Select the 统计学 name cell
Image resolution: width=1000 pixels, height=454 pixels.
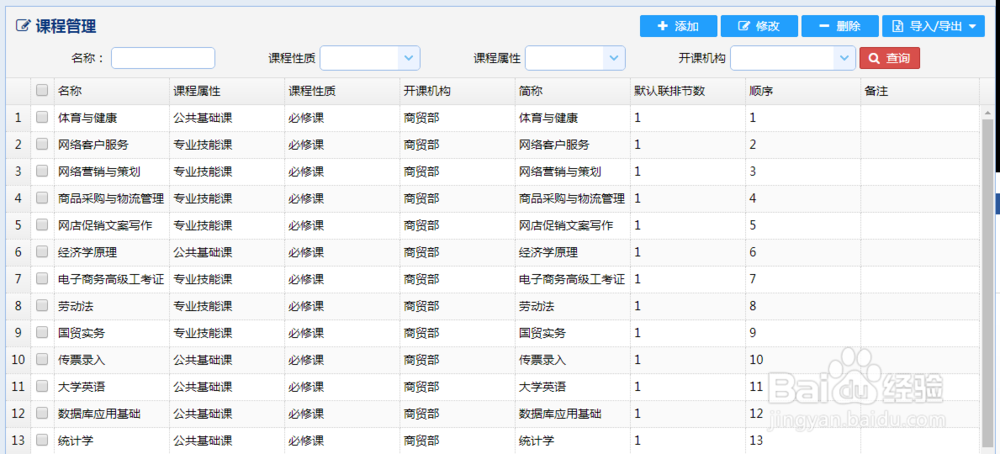(112, 441)
